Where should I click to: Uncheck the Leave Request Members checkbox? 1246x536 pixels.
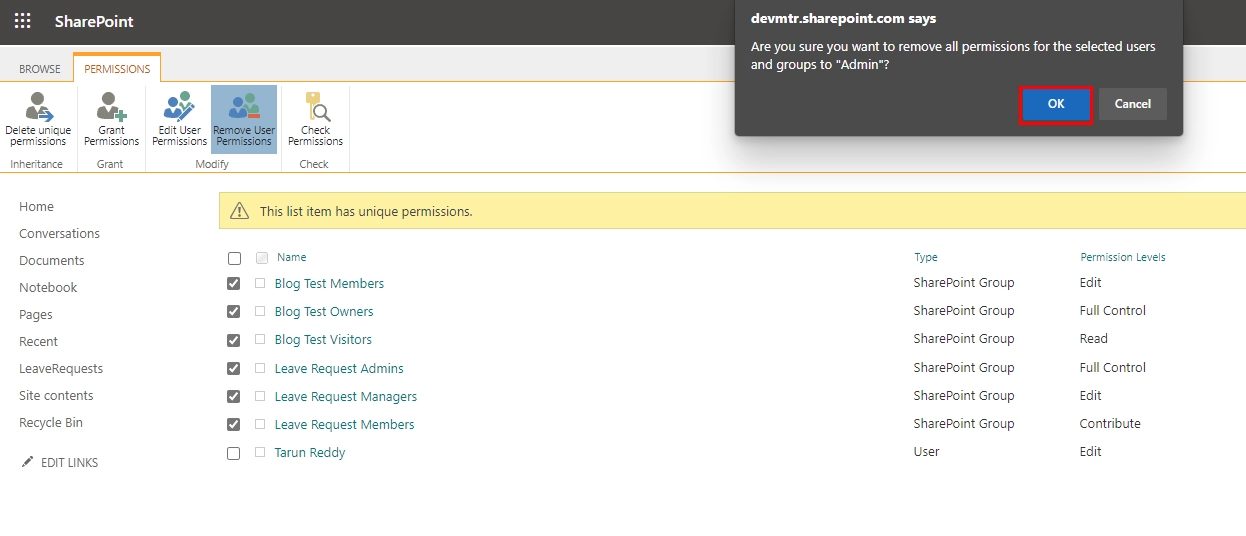point(234,425)
